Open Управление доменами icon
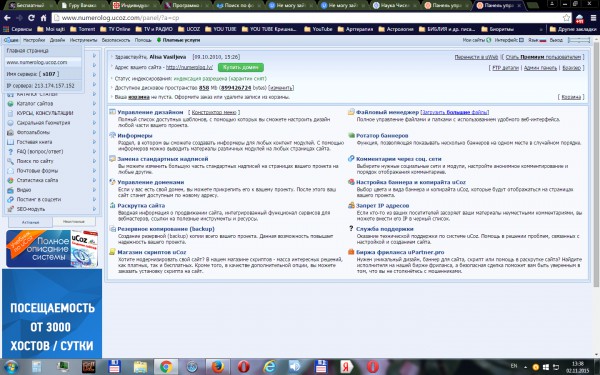The height and width of the screenshot is (375, 600). coord(112,182)
